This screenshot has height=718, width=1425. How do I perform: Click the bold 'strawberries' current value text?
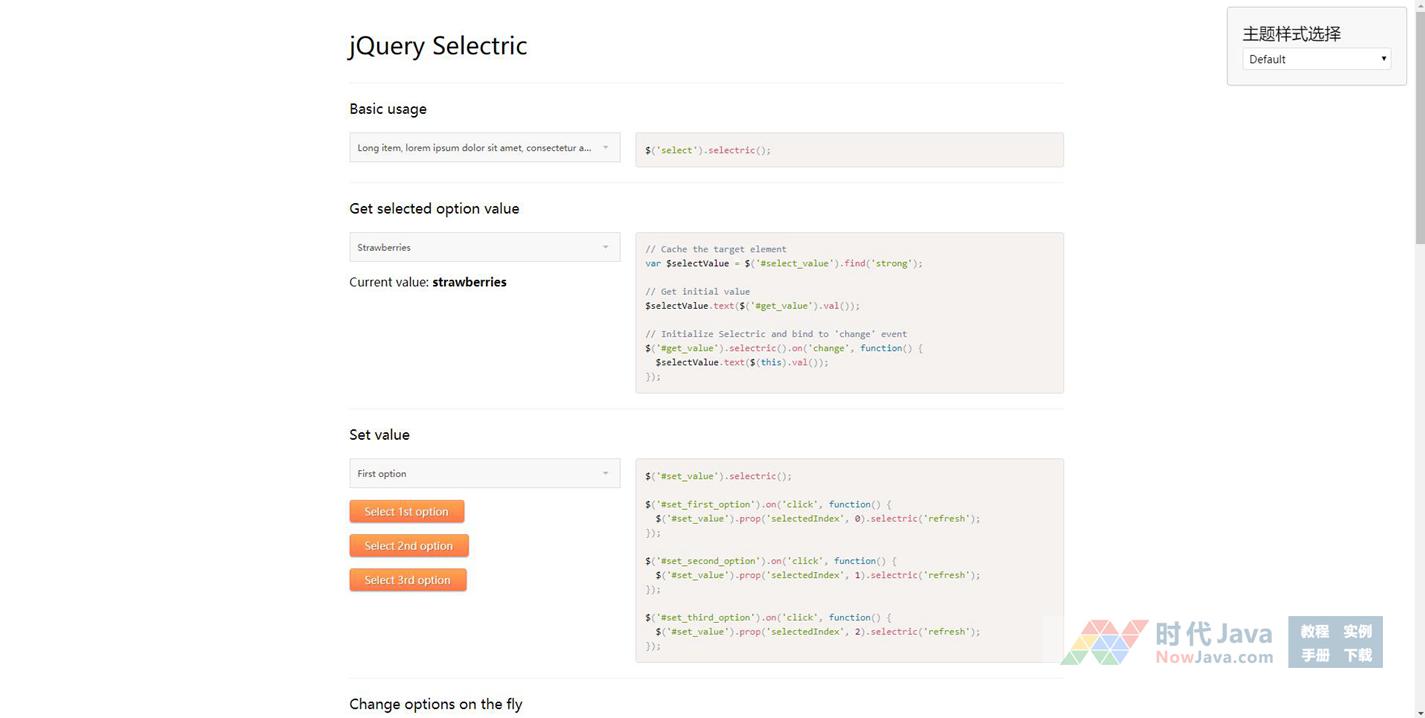(x=469, y=282)
